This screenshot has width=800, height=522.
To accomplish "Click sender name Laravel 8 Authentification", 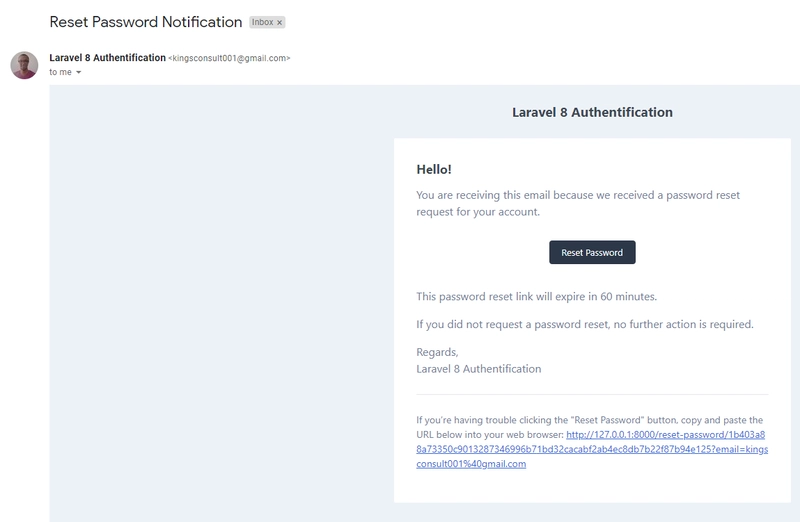I will [x=107, y=58].
